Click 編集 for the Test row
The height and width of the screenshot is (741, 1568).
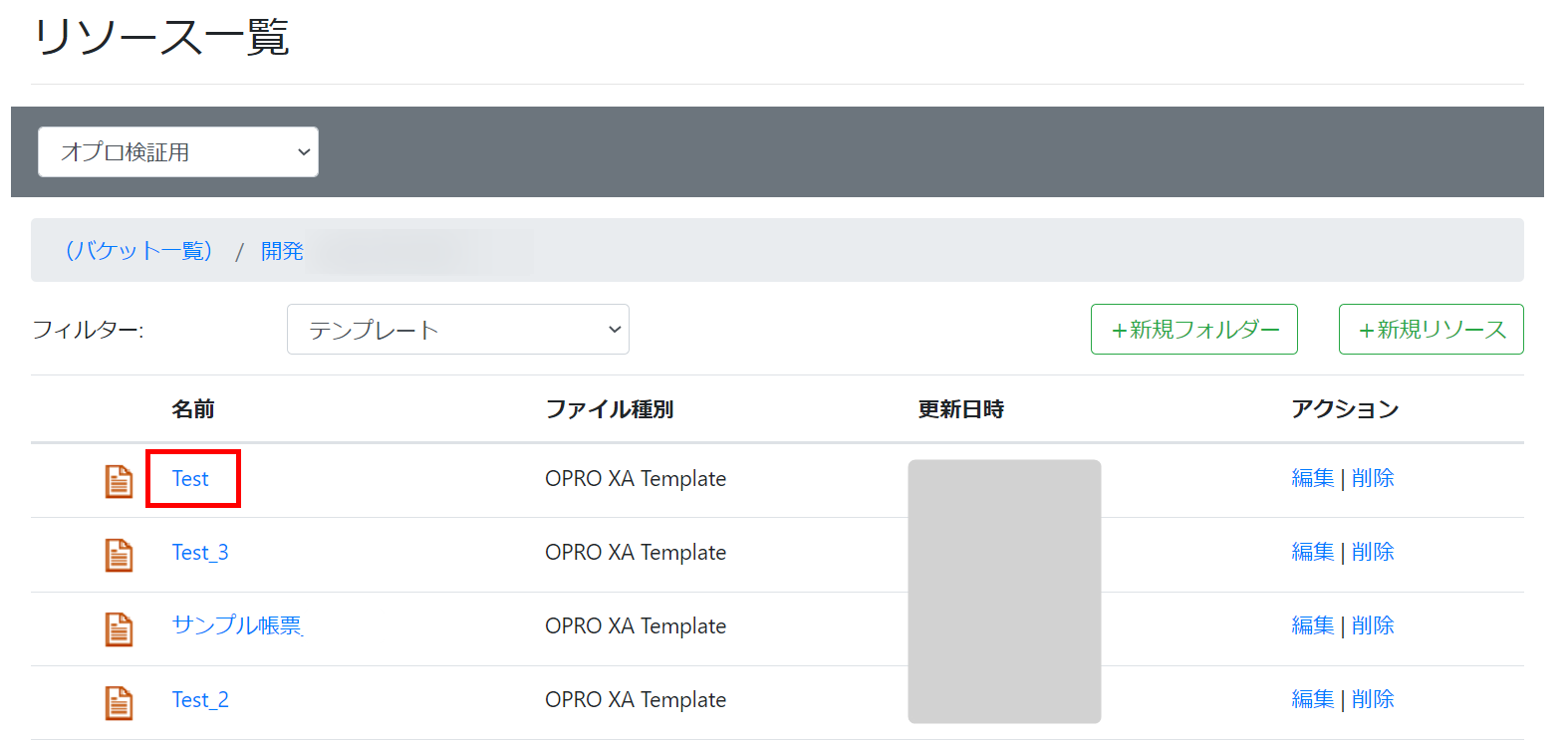point(1312,478)
